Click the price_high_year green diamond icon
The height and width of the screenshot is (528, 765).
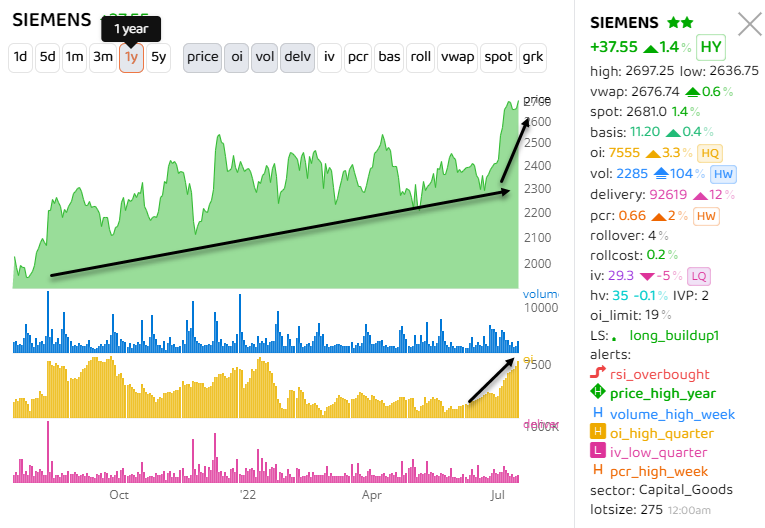[x=598, y=392]
